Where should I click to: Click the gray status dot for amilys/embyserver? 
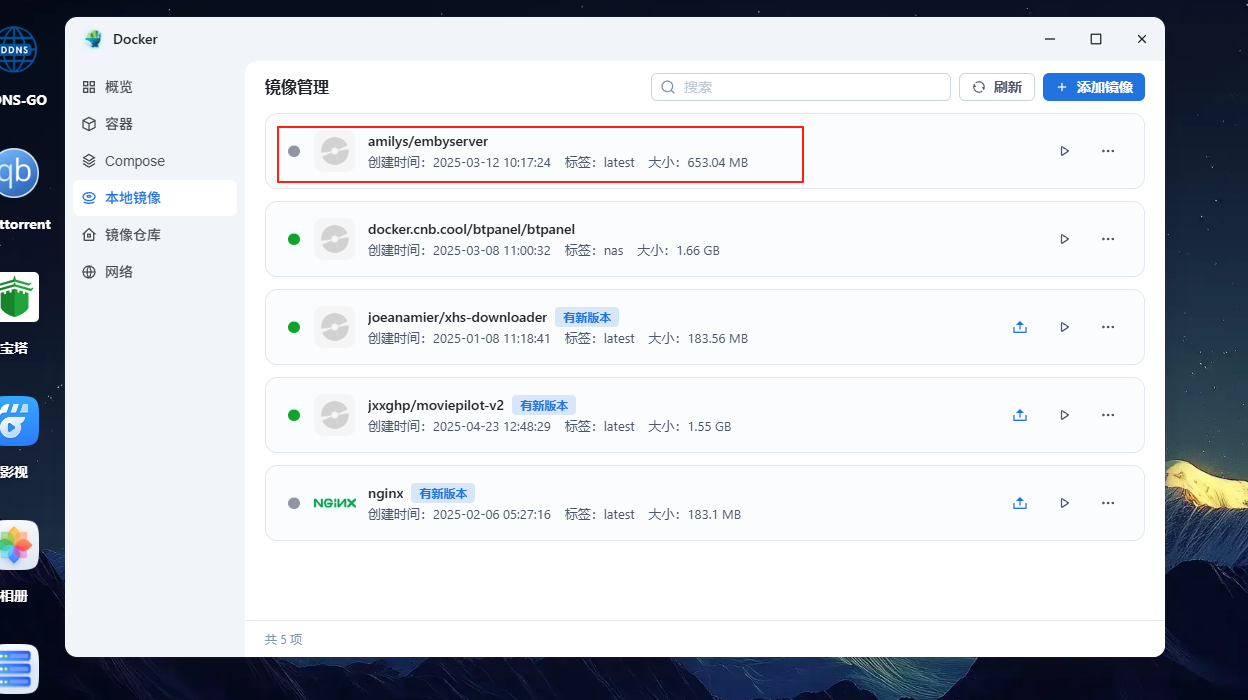[294, 151]
